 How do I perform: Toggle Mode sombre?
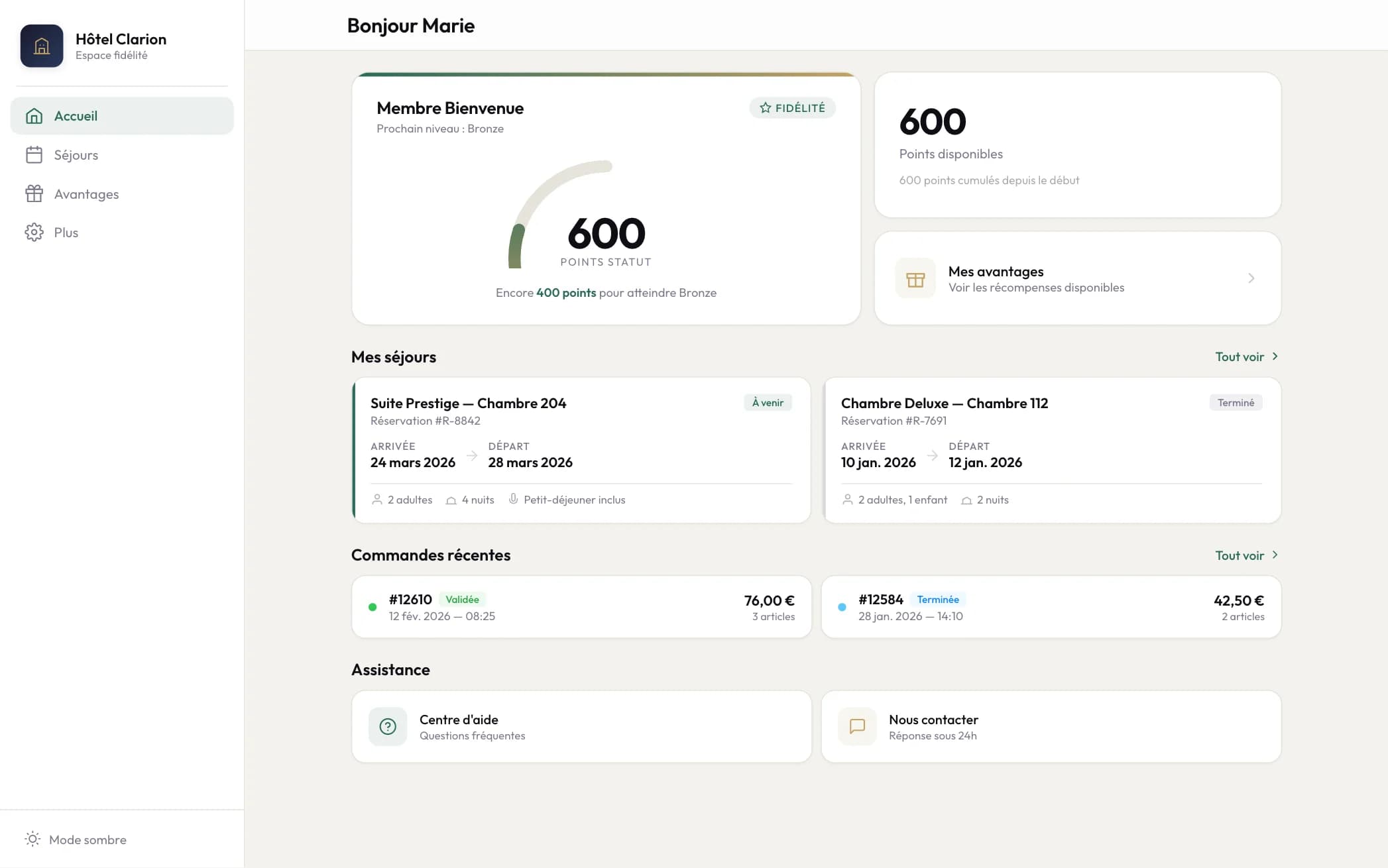click(75, 840)
